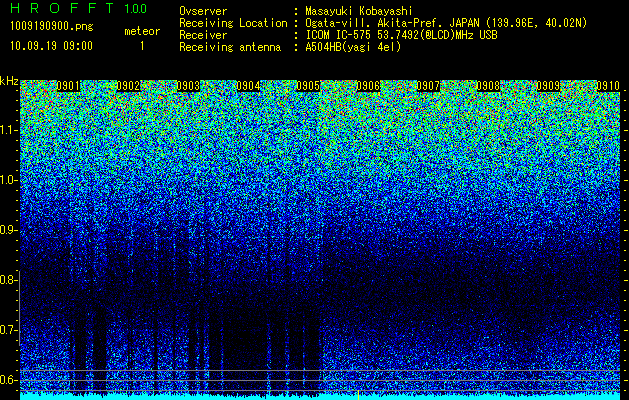This screenshot has height=400, width=629.
Task: Select the 0909 time marker
Action: (548, 86)
